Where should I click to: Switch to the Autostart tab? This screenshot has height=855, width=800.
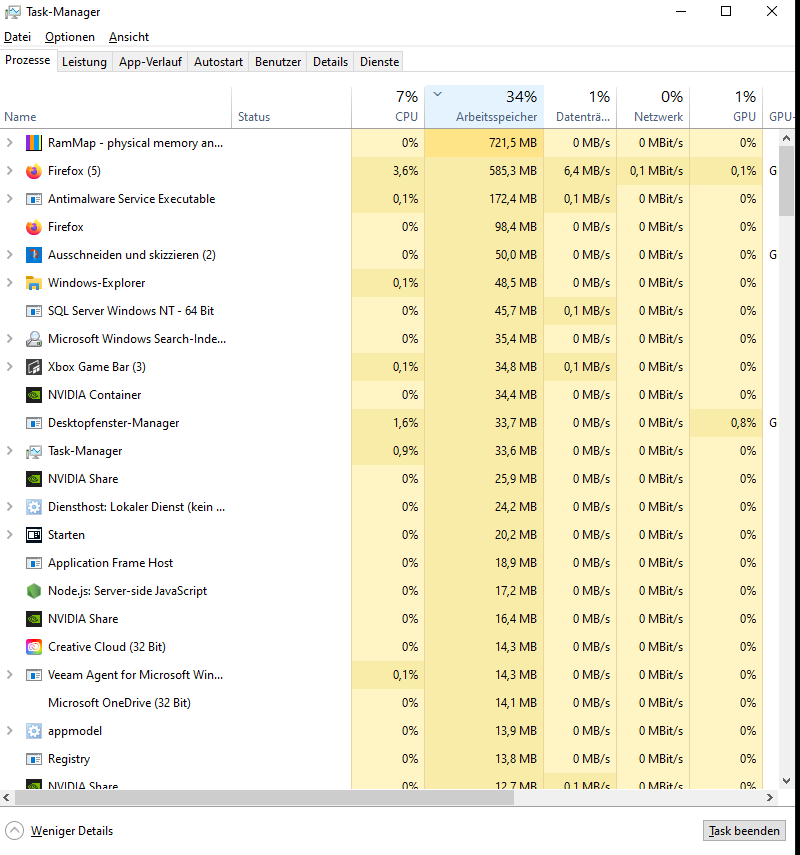click(219, 62)
